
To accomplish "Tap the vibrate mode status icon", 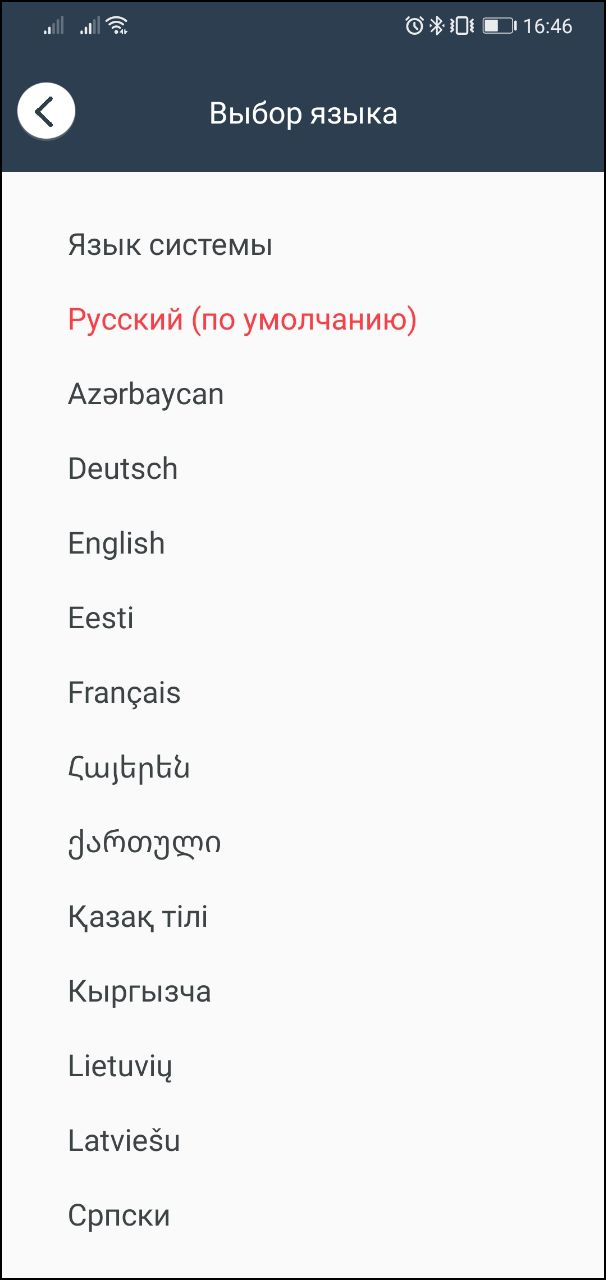I will point(461,27).
